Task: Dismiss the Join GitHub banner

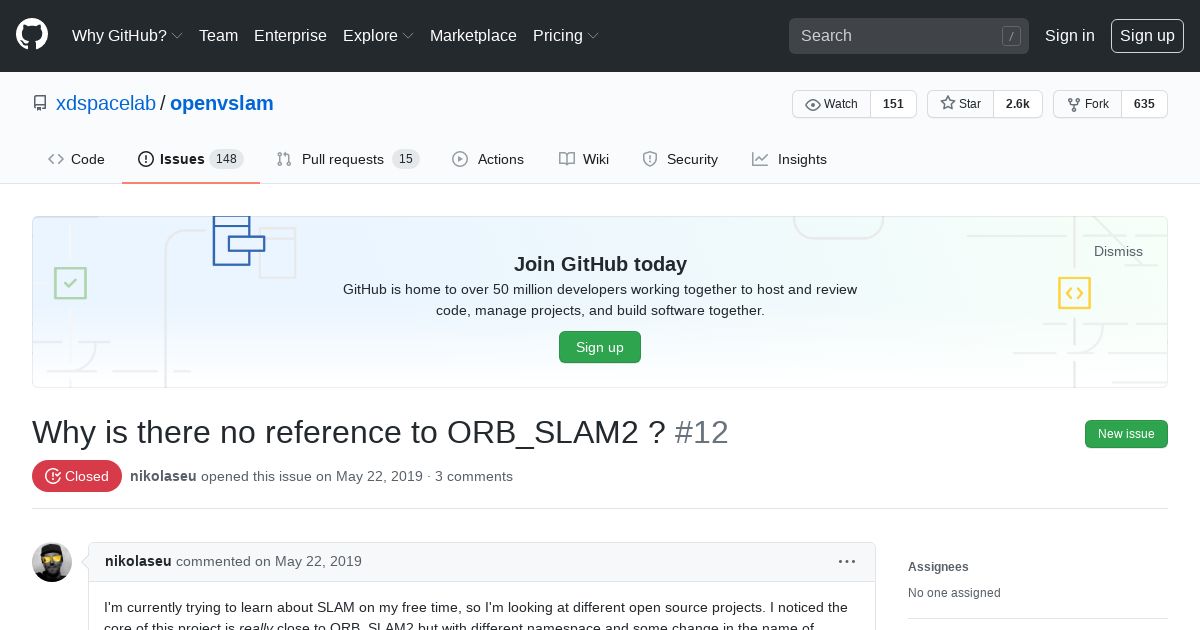Action: coord(1118,251)
